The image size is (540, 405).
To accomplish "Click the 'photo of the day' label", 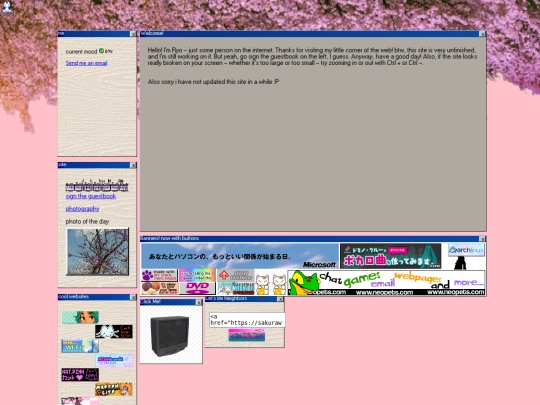I will pos(87,221).
